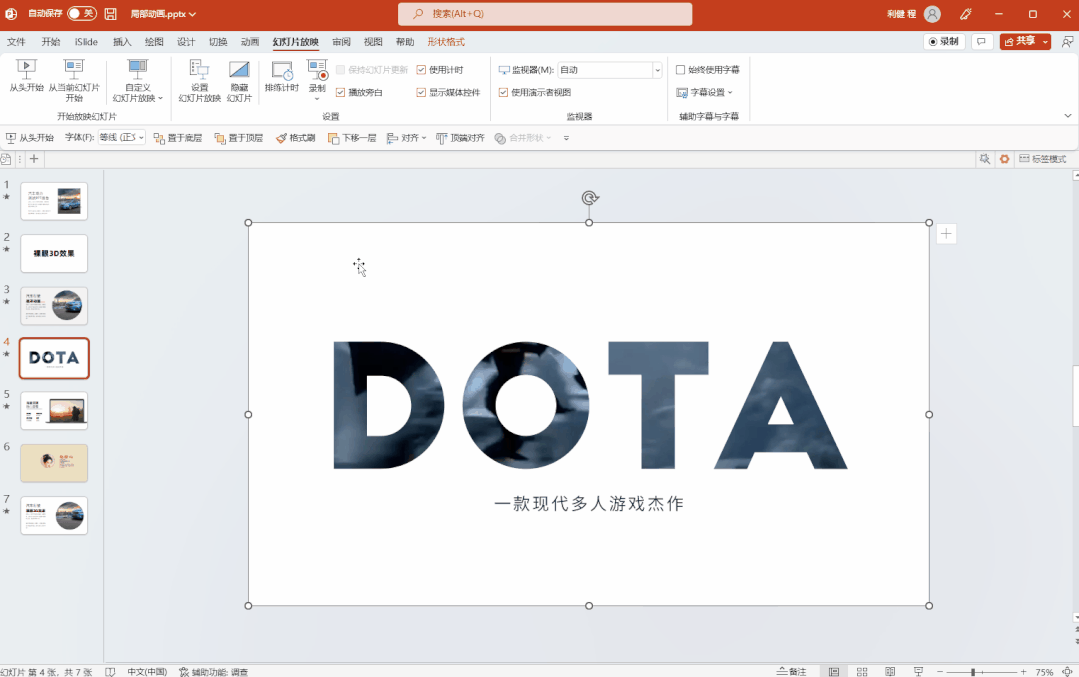Viewport: 1079px width, 677px height.
Task: Toggle the 使用计时 checkbox
Action: click(421, 69)
